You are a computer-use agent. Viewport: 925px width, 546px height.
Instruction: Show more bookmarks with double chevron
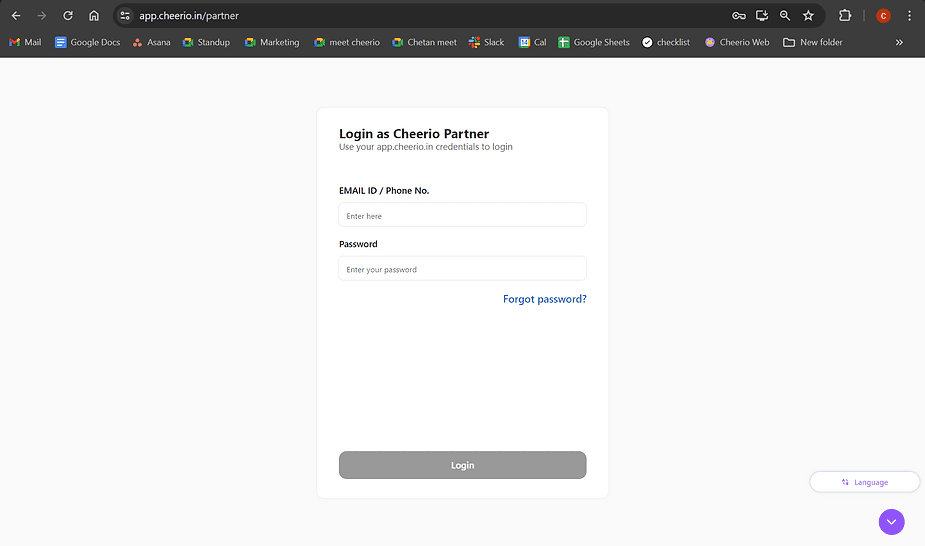899,42
